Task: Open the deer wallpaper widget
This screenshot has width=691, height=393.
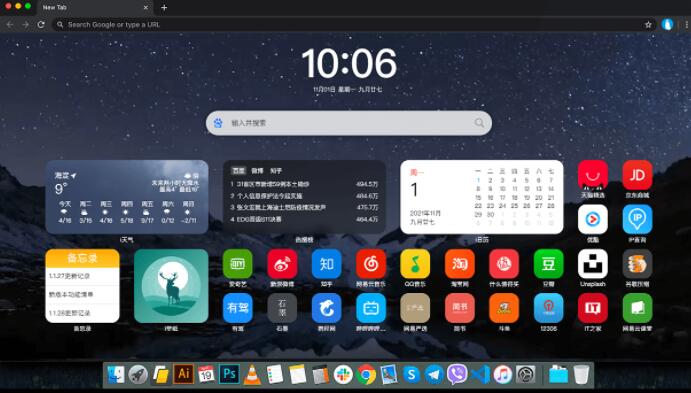Action: [171, 286]
